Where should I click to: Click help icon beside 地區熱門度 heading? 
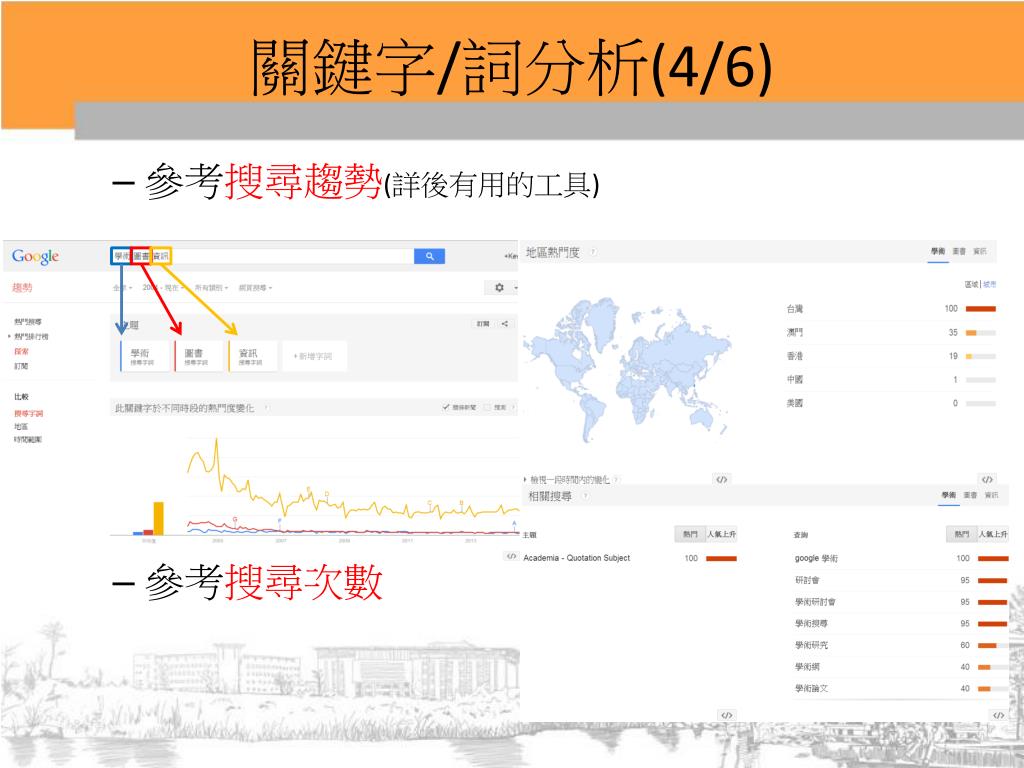pos(593,252)
